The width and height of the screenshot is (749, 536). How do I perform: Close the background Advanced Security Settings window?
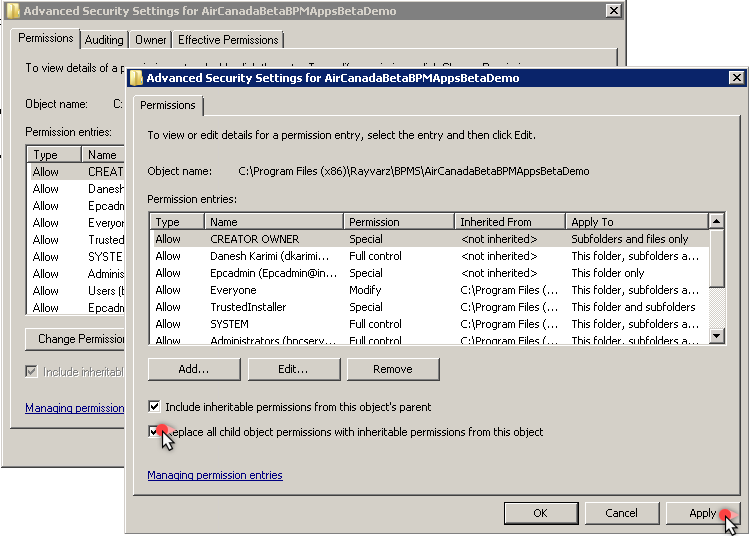pos(613,11)
